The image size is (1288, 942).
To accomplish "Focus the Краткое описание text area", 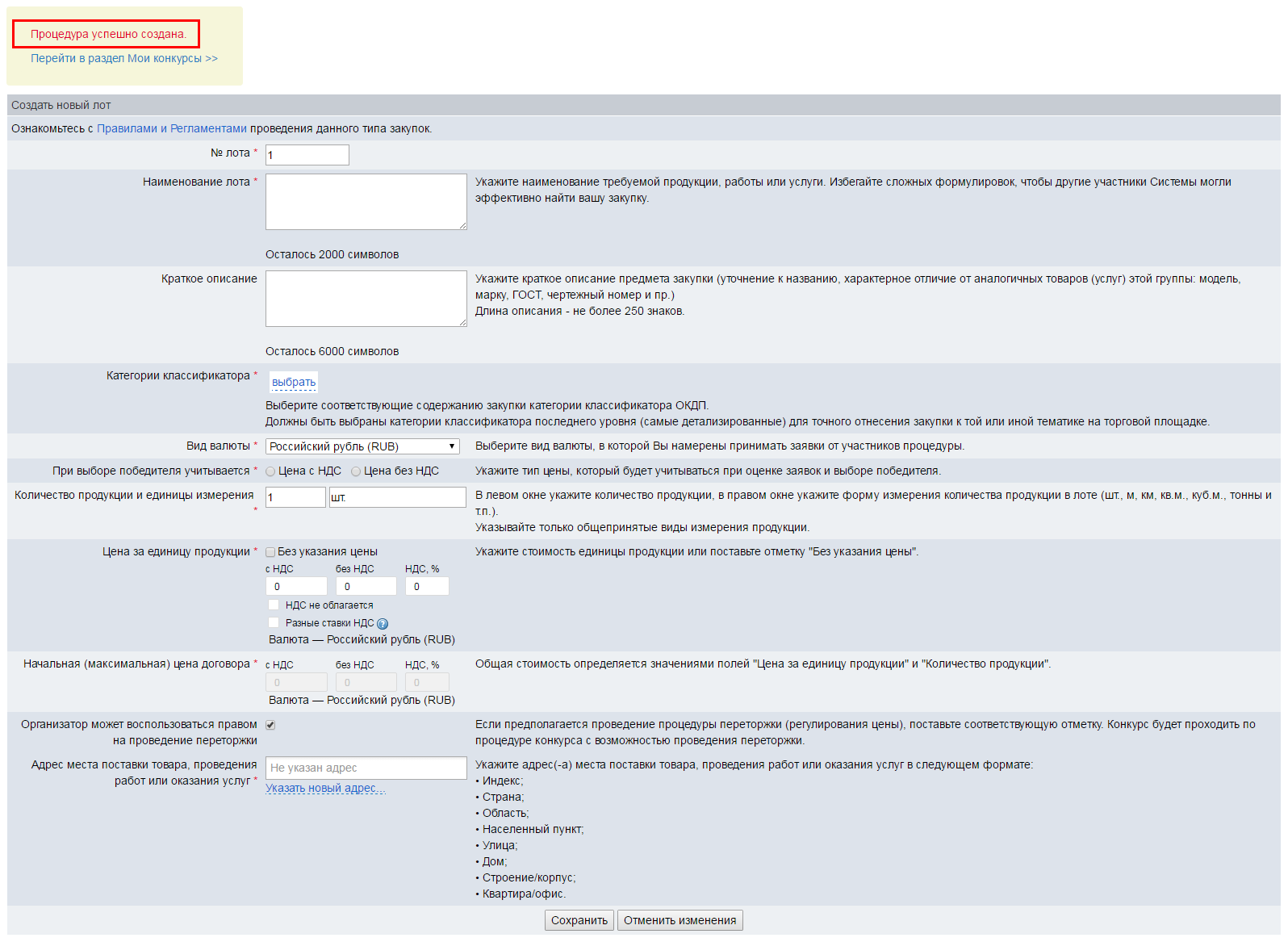I will tap(366, 299).
